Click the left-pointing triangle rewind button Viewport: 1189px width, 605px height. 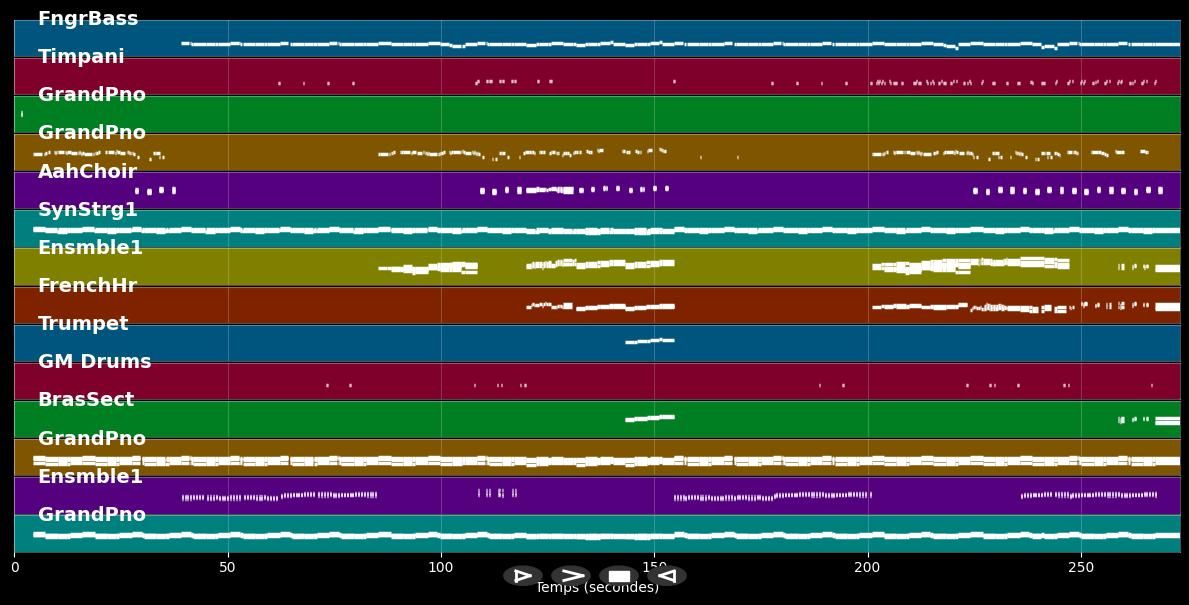[x=667, y=576]
